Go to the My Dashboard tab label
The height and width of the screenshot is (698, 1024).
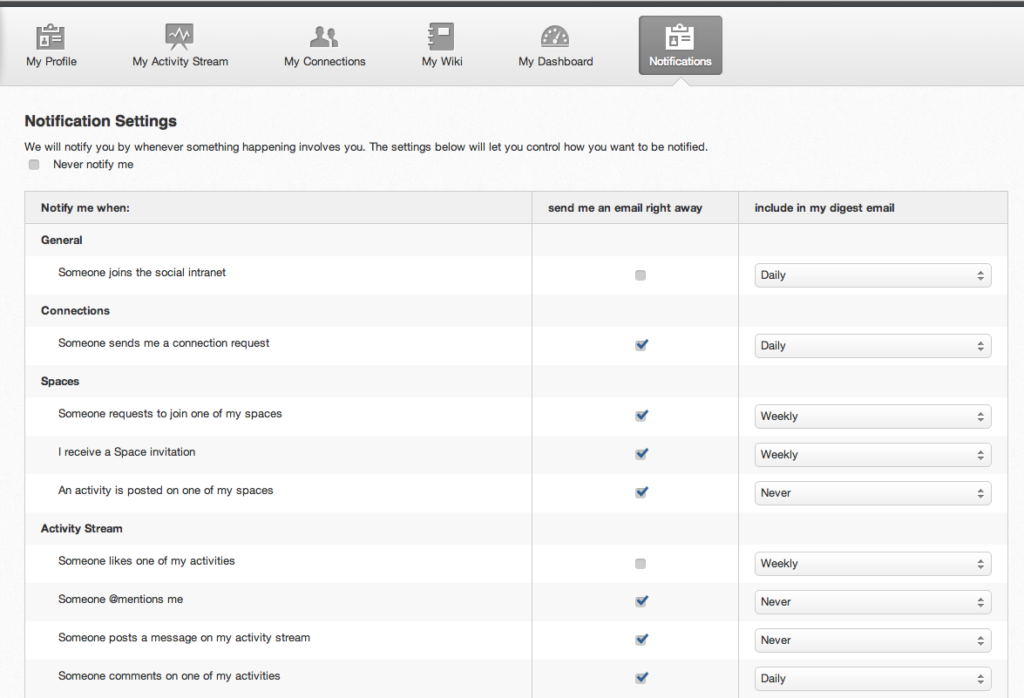(555, 62)
